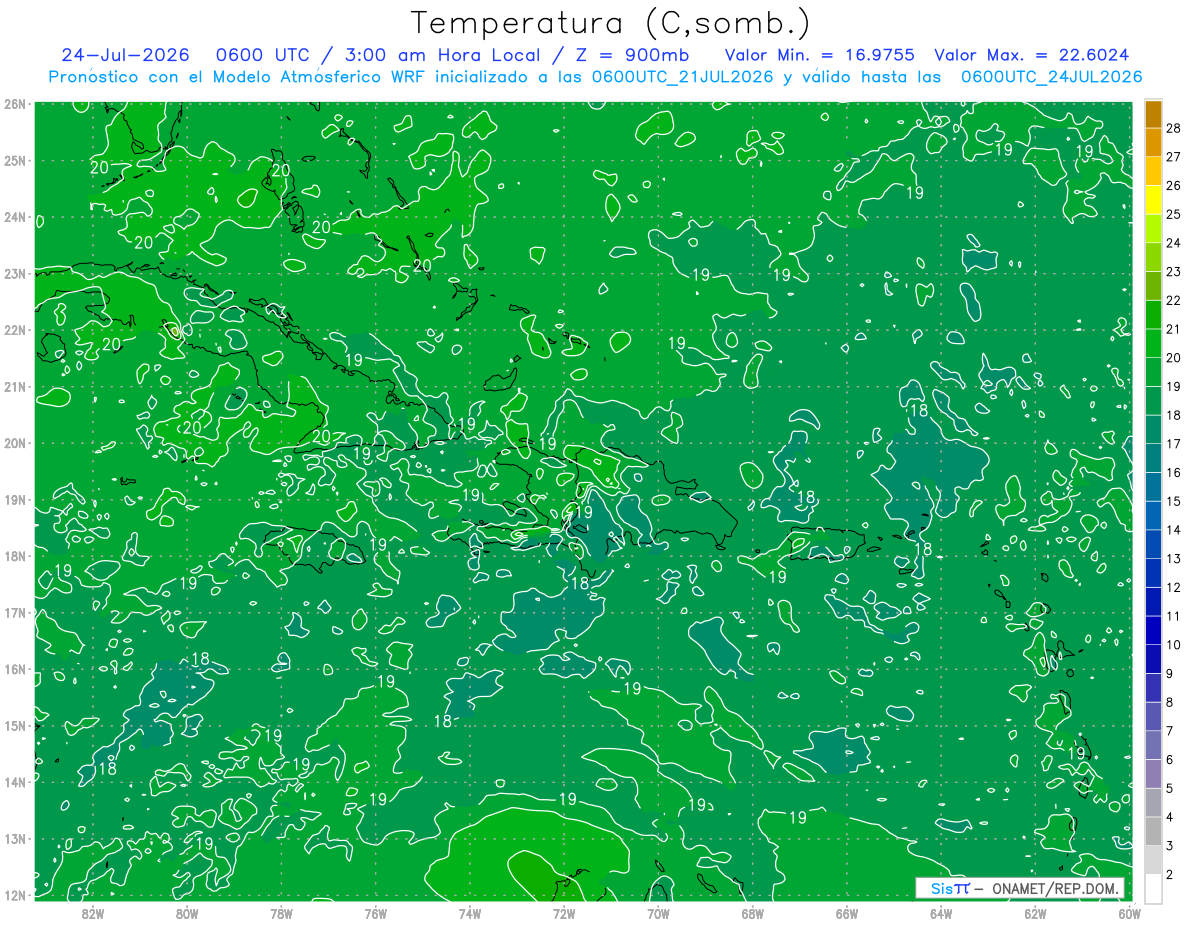
Task: Click the '80W' longitude axis label
Action: pos(187,913)
